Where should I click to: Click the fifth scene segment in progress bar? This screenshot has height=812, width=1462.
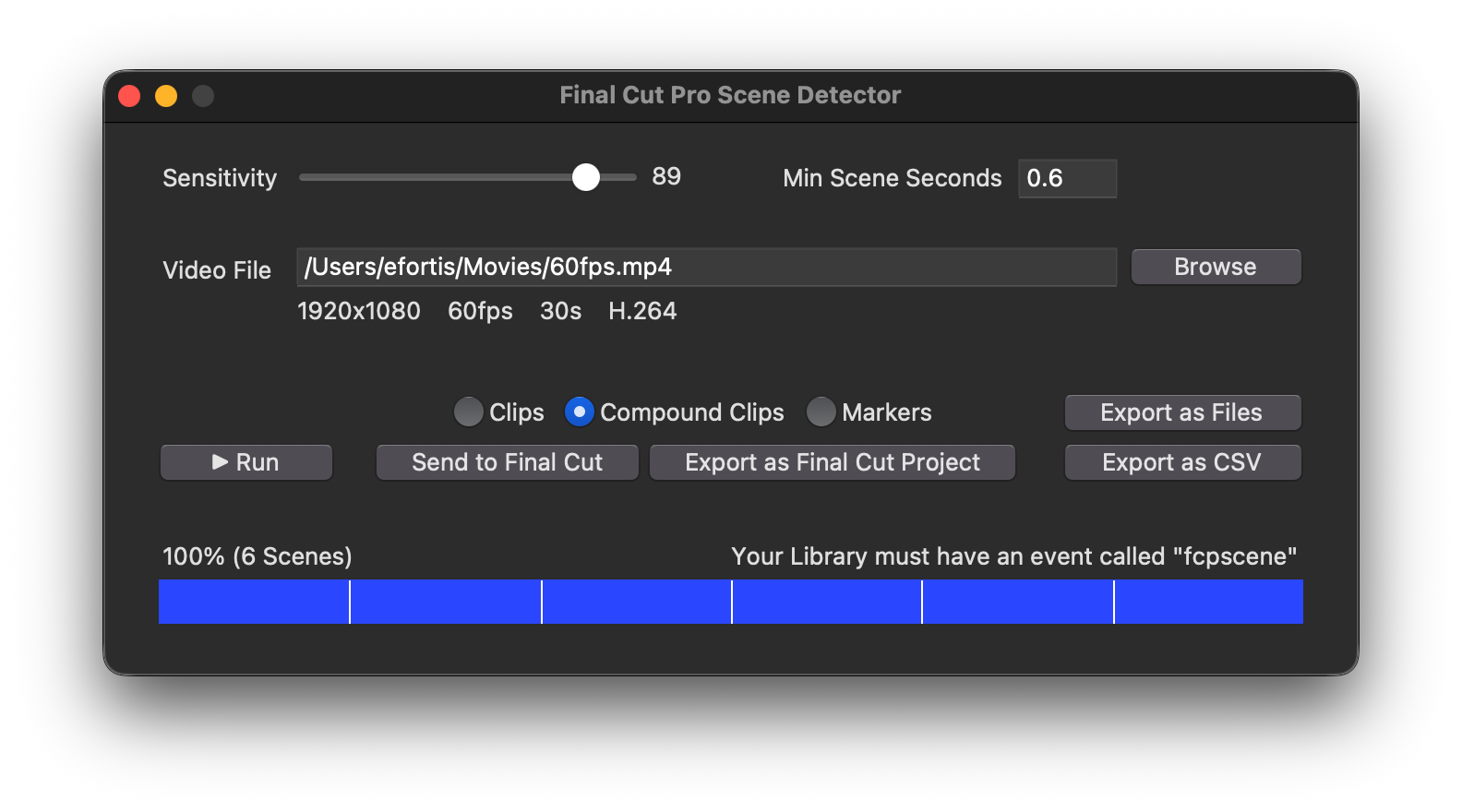[x=1018, y=602]
